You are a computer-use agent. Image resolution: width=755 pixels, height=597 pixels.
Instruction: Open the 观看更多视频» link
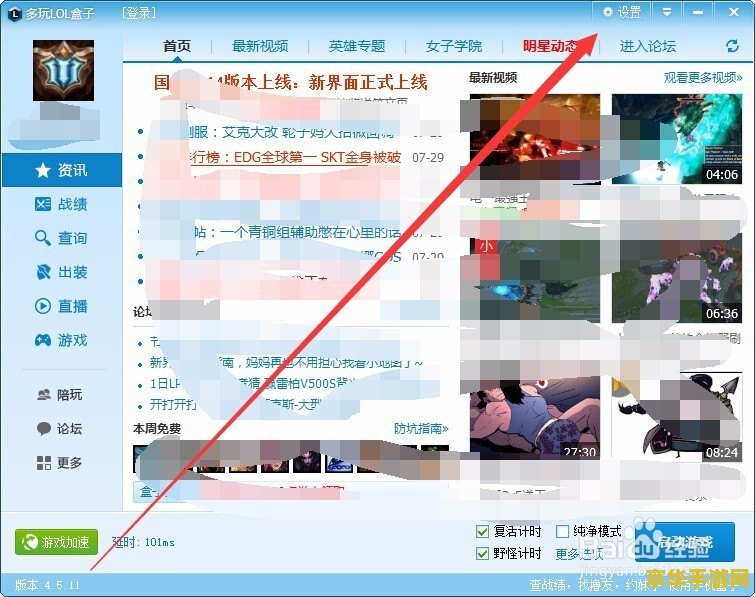703,78
